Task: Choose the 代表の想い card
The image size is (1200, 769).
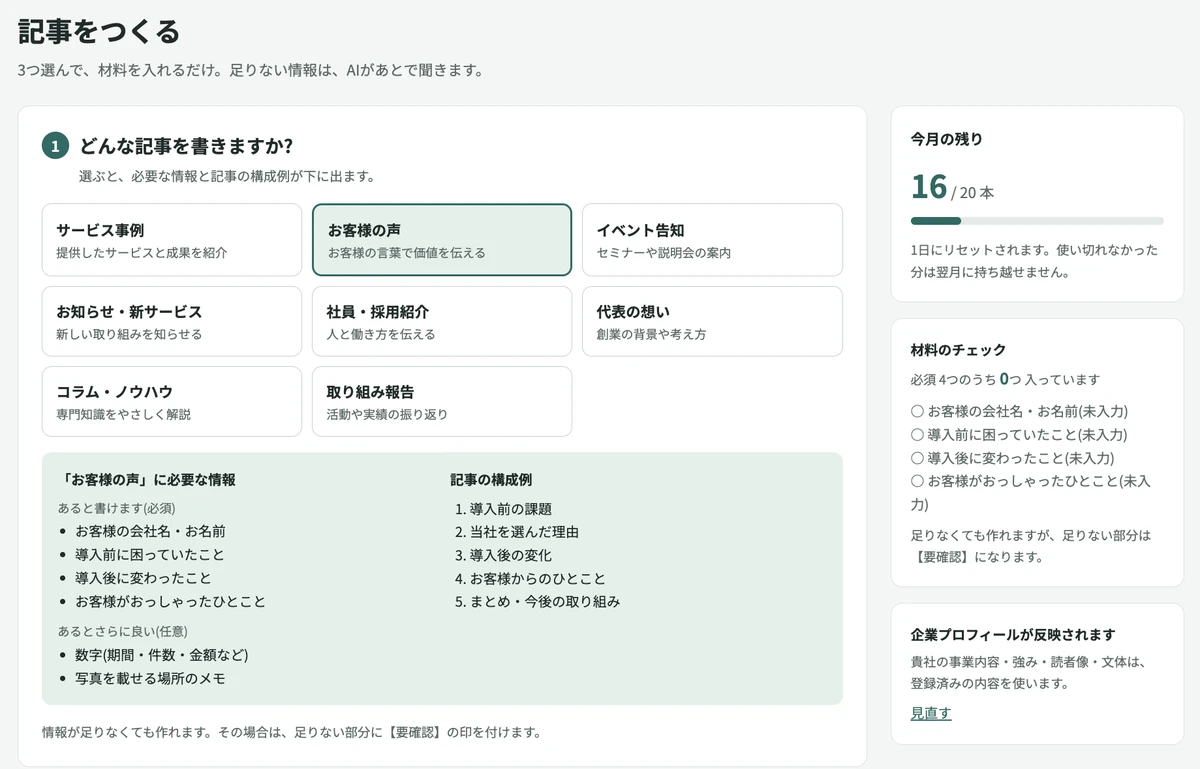Action: (712, 321)
